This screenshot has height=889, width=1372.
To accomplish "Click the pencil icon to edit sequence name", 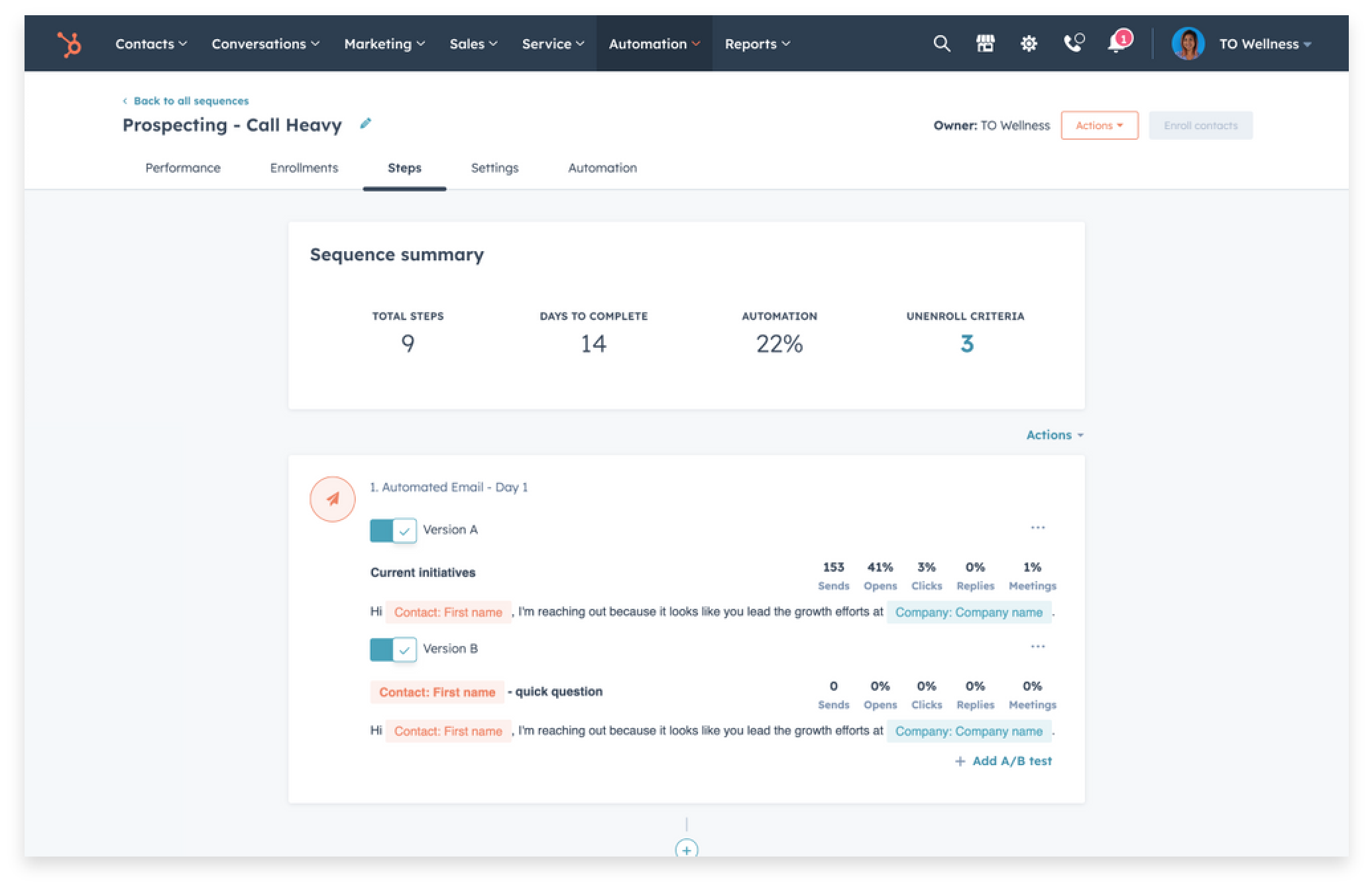I will pos(365,124).
